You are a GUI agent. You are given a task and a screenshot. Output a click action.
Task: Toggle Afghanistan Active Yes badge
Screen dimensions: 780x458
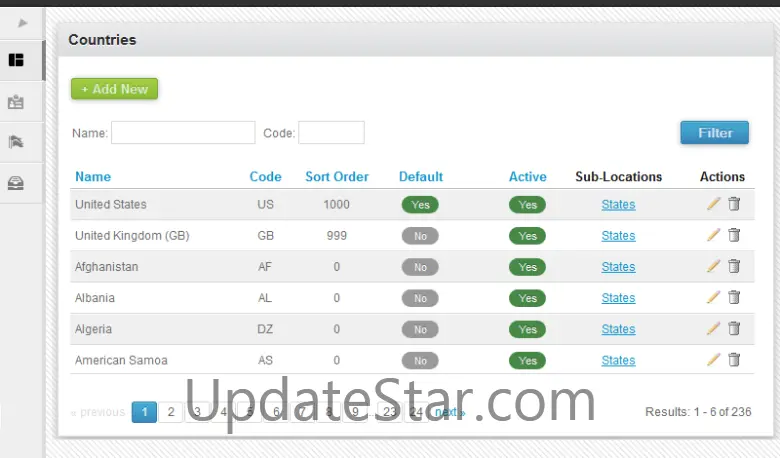[x=527, y=267]
